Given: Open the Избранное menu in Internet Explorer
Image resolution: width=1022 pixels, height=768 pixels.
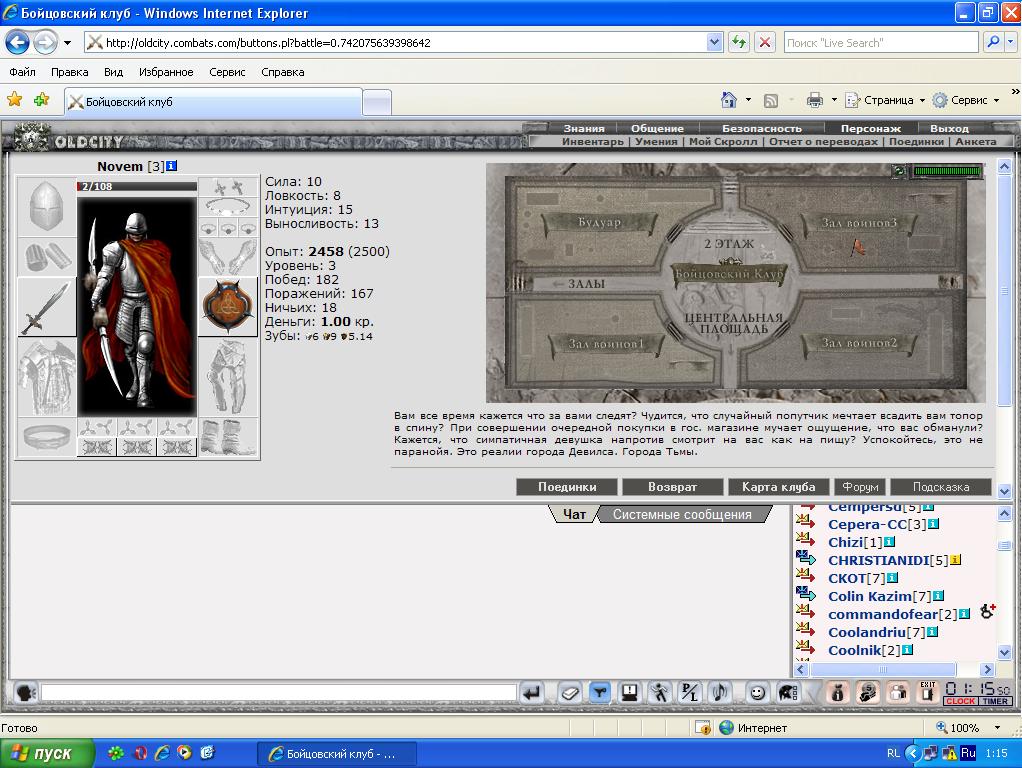Looking at the screenshot, I should tap(166, 72).
